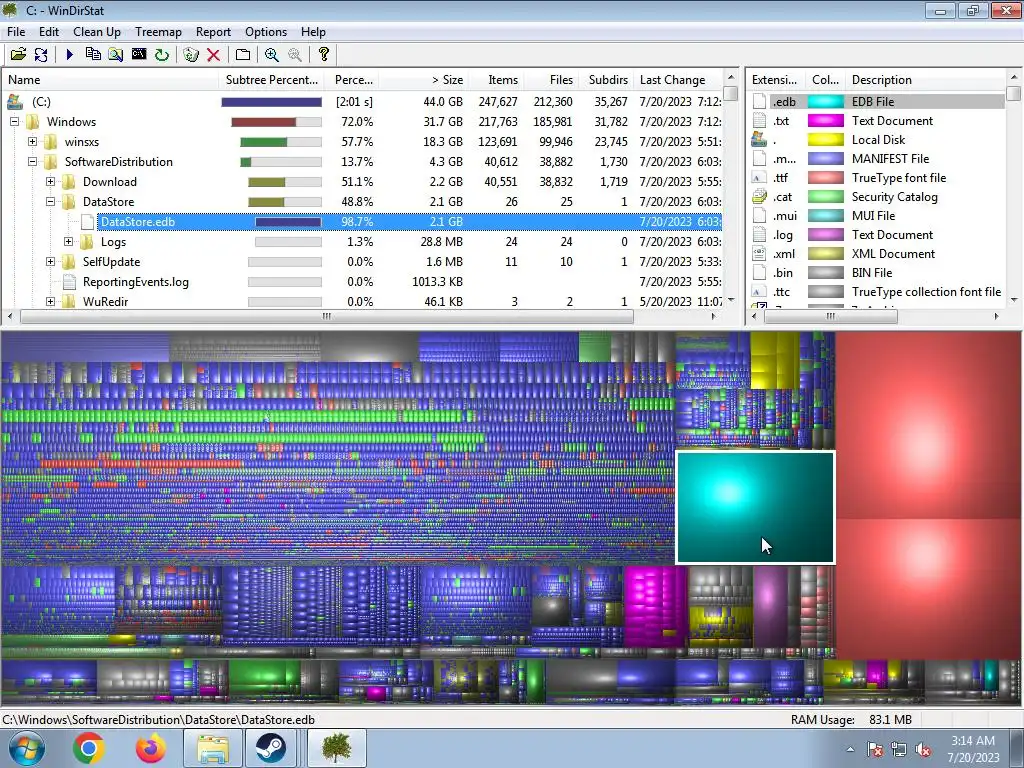Click the WinDirStat tree taskbar button
The image size is (1024, 768).
(336, 748)
